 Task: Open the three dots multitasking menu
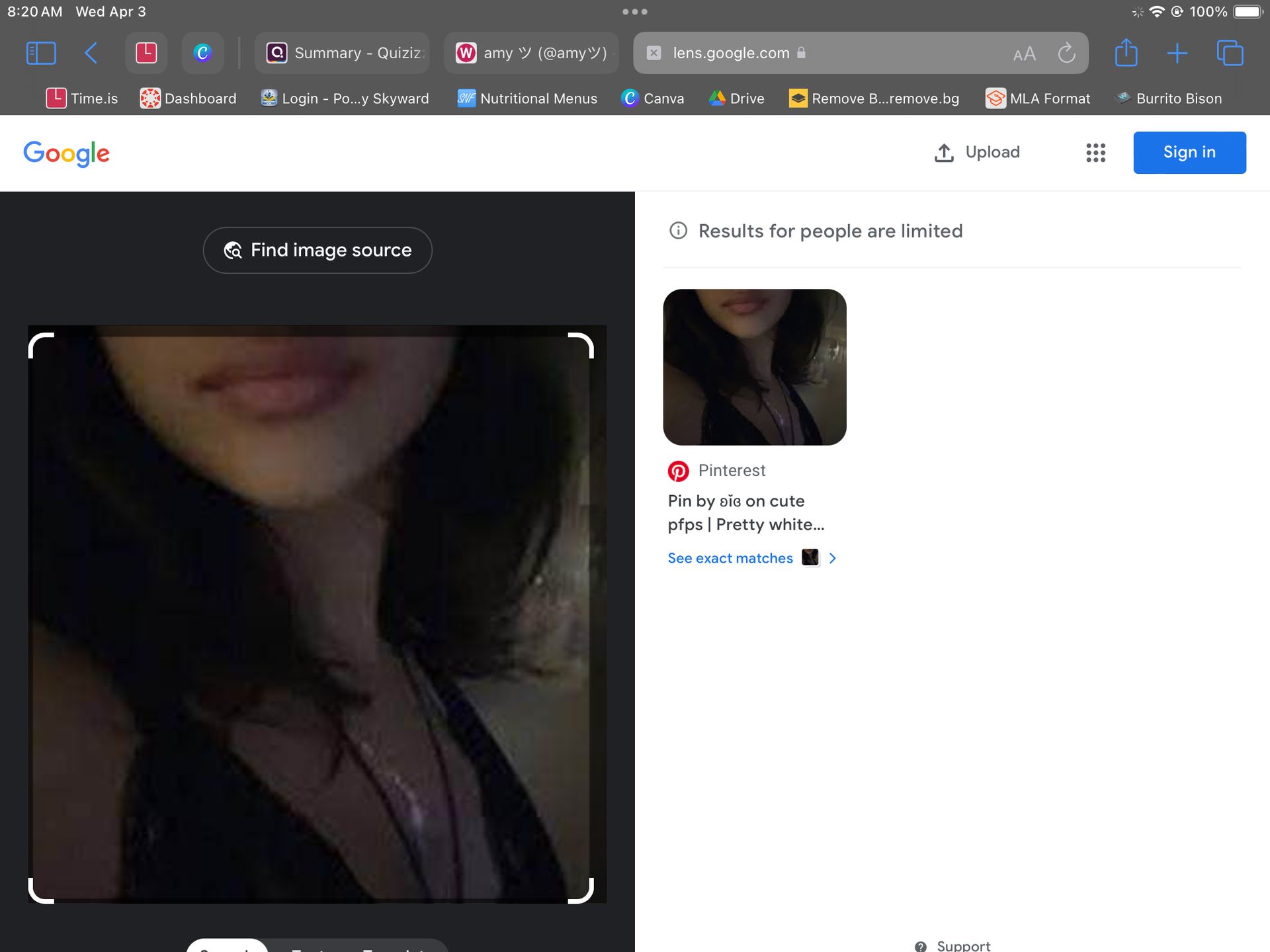[x=634, y=12]
